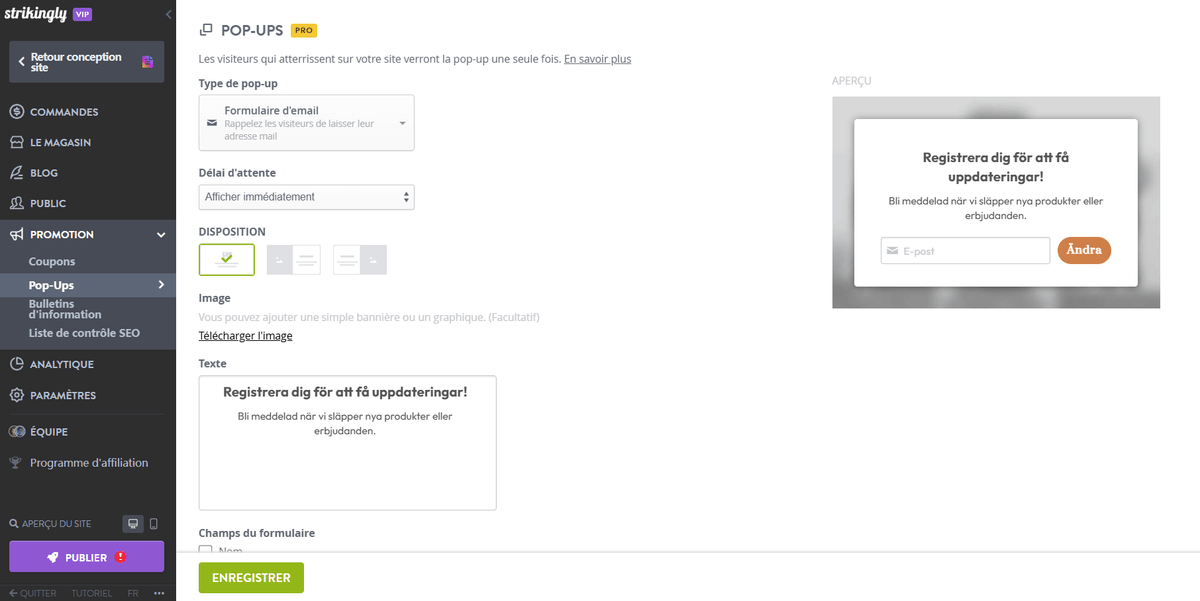The image size is (1200, 601).
Task: Enable the Nom form field checkbox
Action: pyautogui.click(x=207, y=549)
